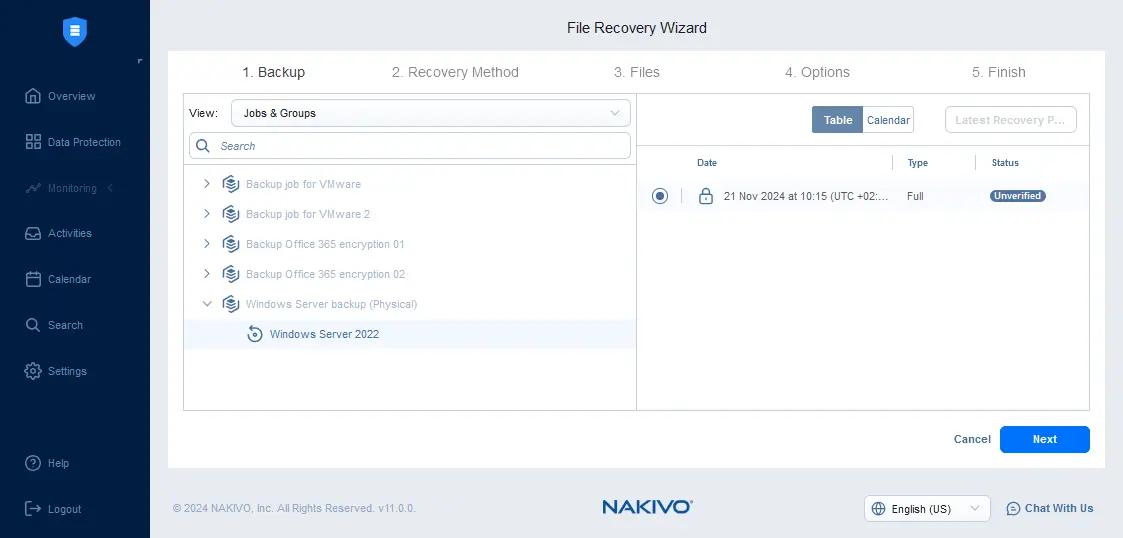Click the NAKIVO shield logo icon
The image size is (1123, 538).
(x=74, y=32)
